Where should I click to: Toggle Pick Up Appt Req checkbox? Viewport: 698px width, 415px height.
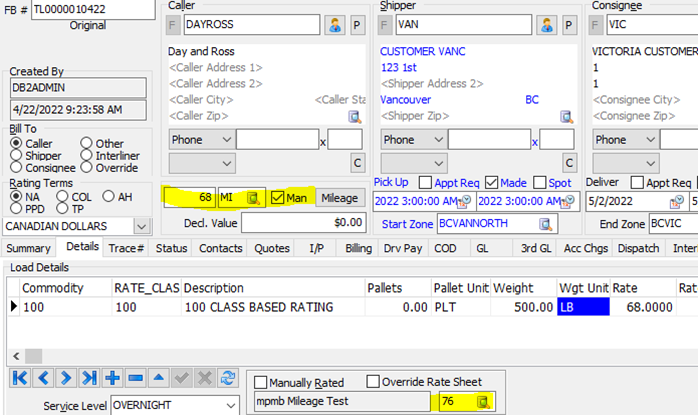426,182
